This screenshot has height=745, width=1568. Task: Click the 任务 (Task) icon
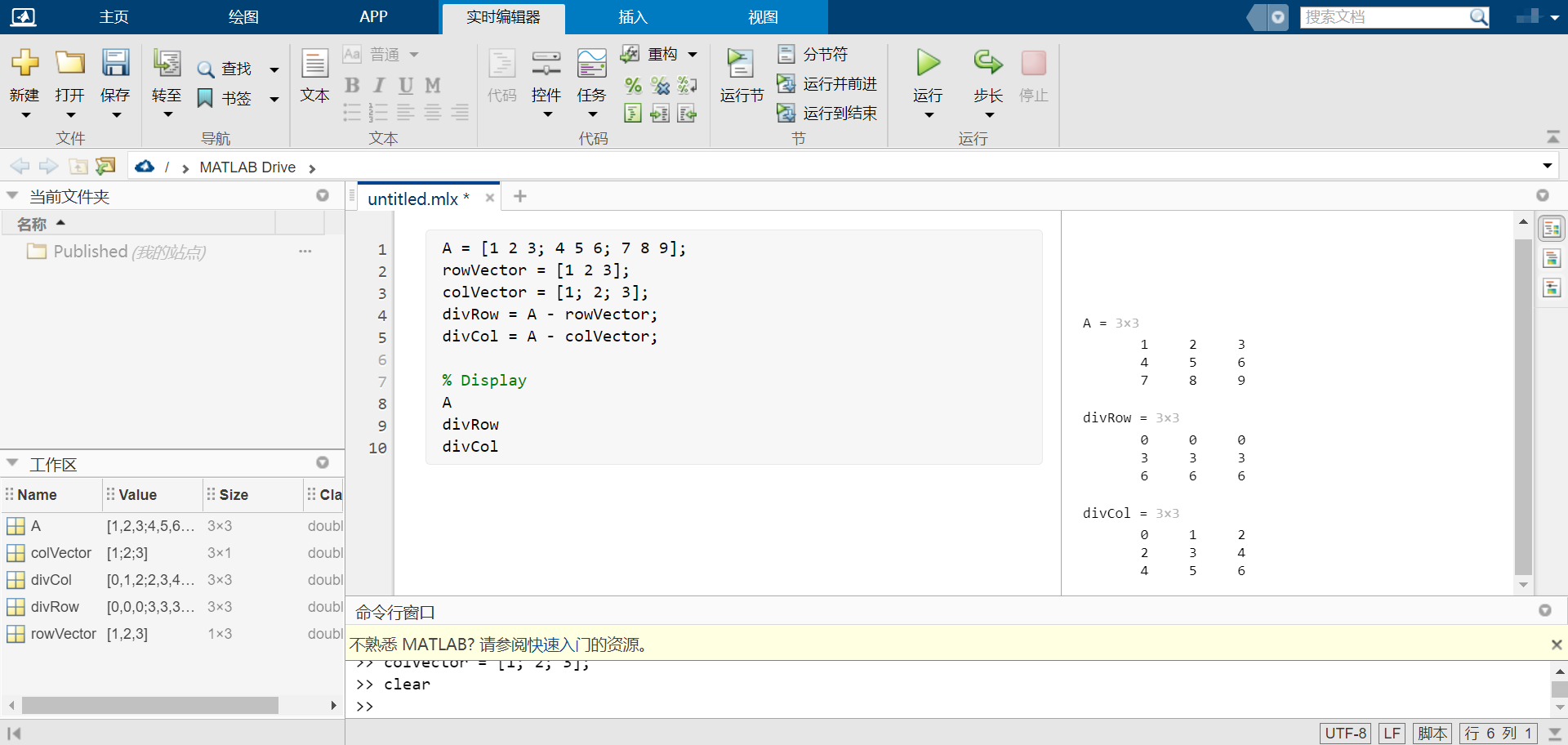coord(591,63)
